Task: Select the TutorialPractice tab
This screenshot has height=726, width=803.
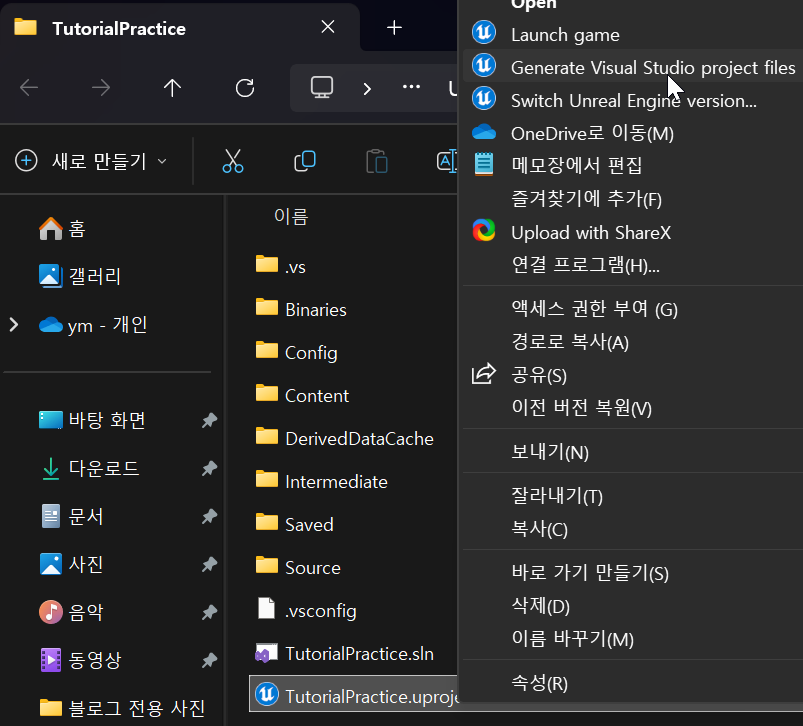Action: (179, 28)
